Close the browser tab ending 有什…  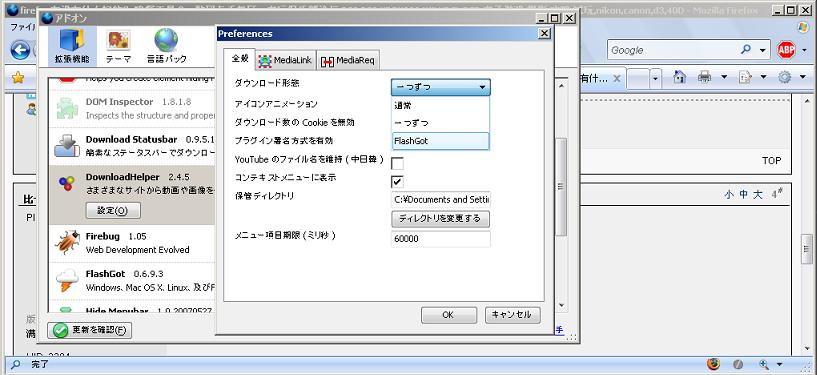click(x=616, y=79)
